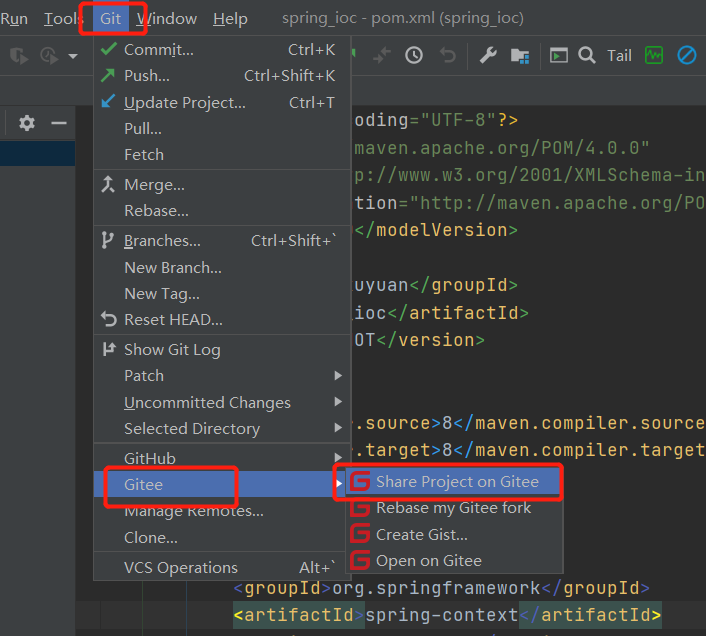Choose Push... from Git menu
The image size is (706, 636).
(222, 76)
